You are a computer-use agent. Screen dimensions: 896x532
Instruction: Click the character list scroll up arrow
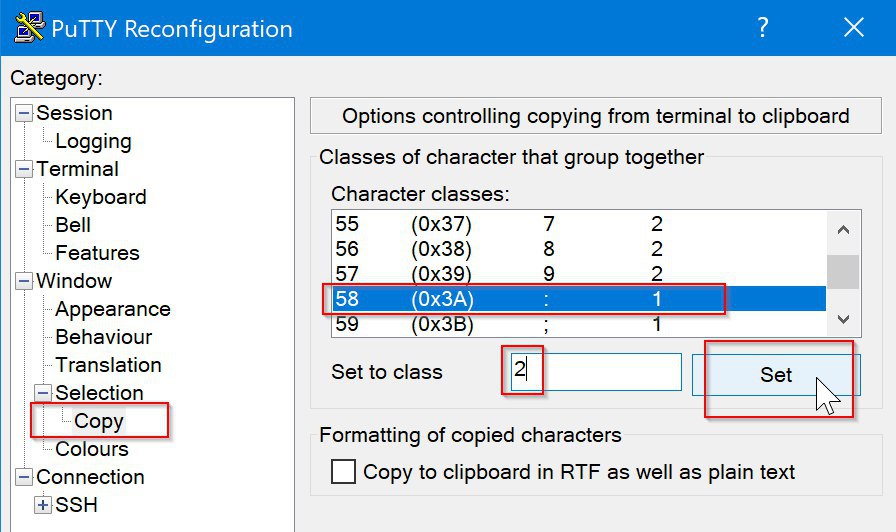(843, 230)
